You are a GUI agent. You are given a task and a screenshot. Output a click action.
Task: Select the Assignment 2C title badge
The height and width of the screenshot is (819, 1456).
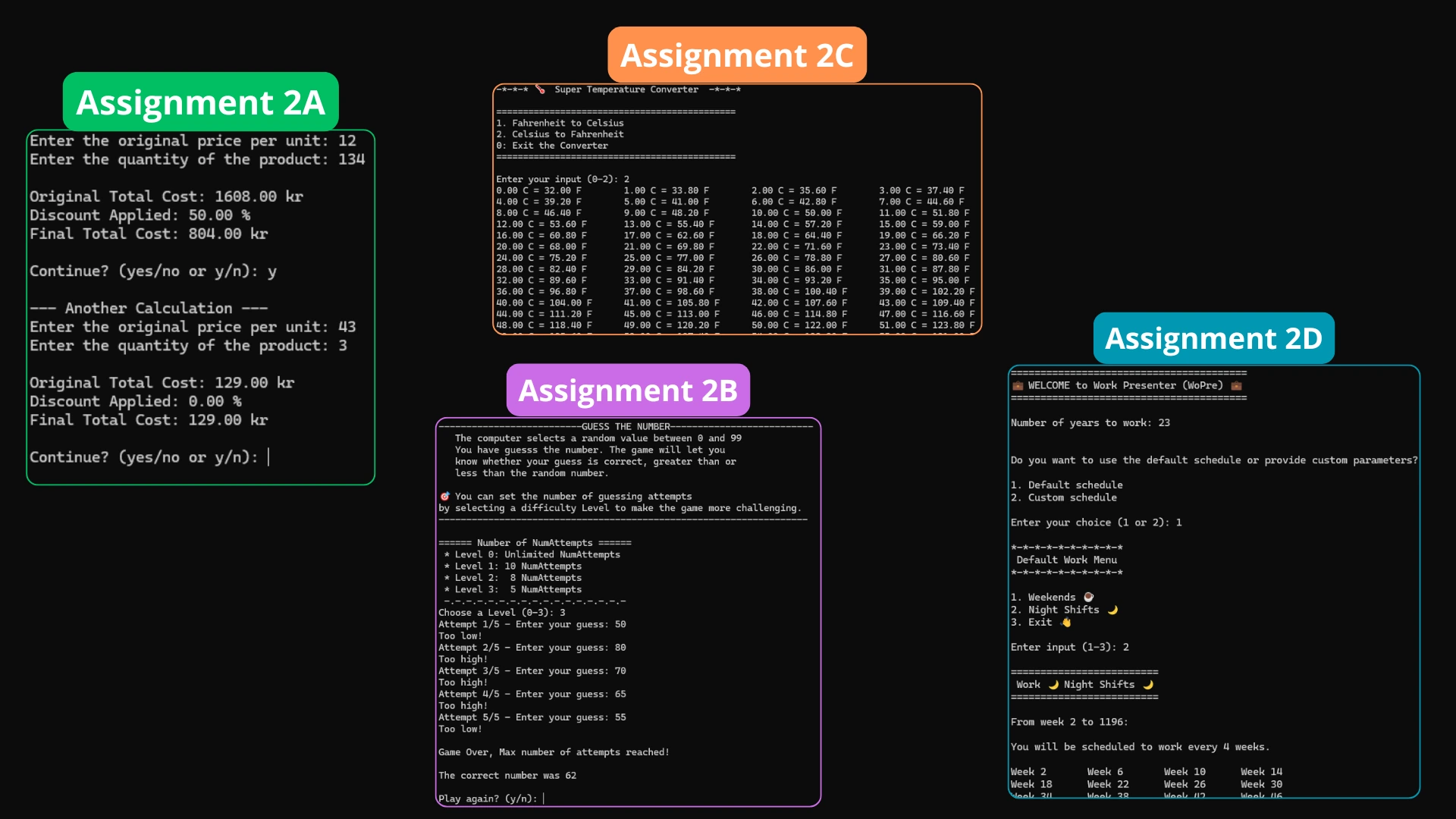click(x=736, y=55)
